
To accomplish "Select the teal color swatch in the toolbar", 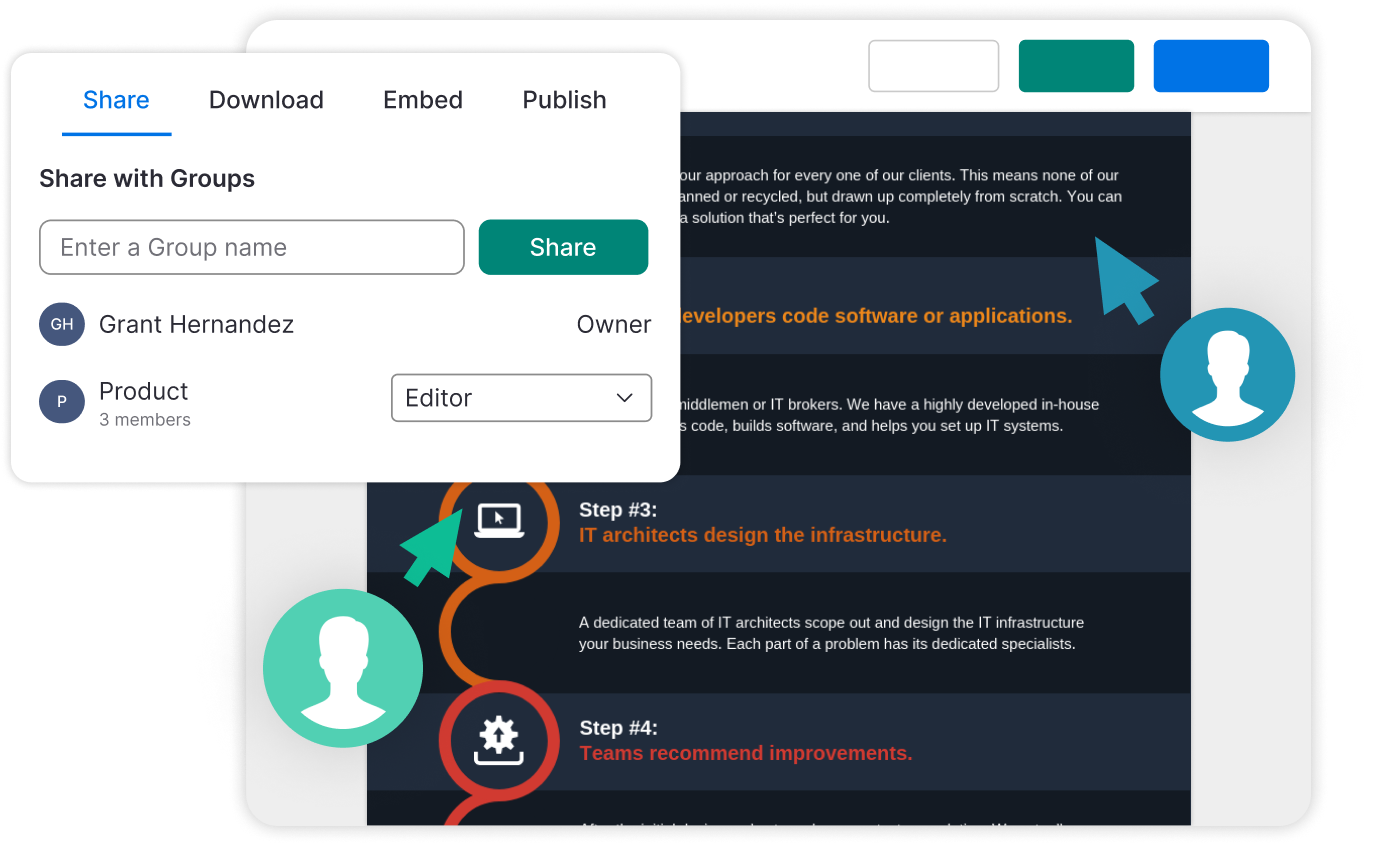I will coord(1076,65).
